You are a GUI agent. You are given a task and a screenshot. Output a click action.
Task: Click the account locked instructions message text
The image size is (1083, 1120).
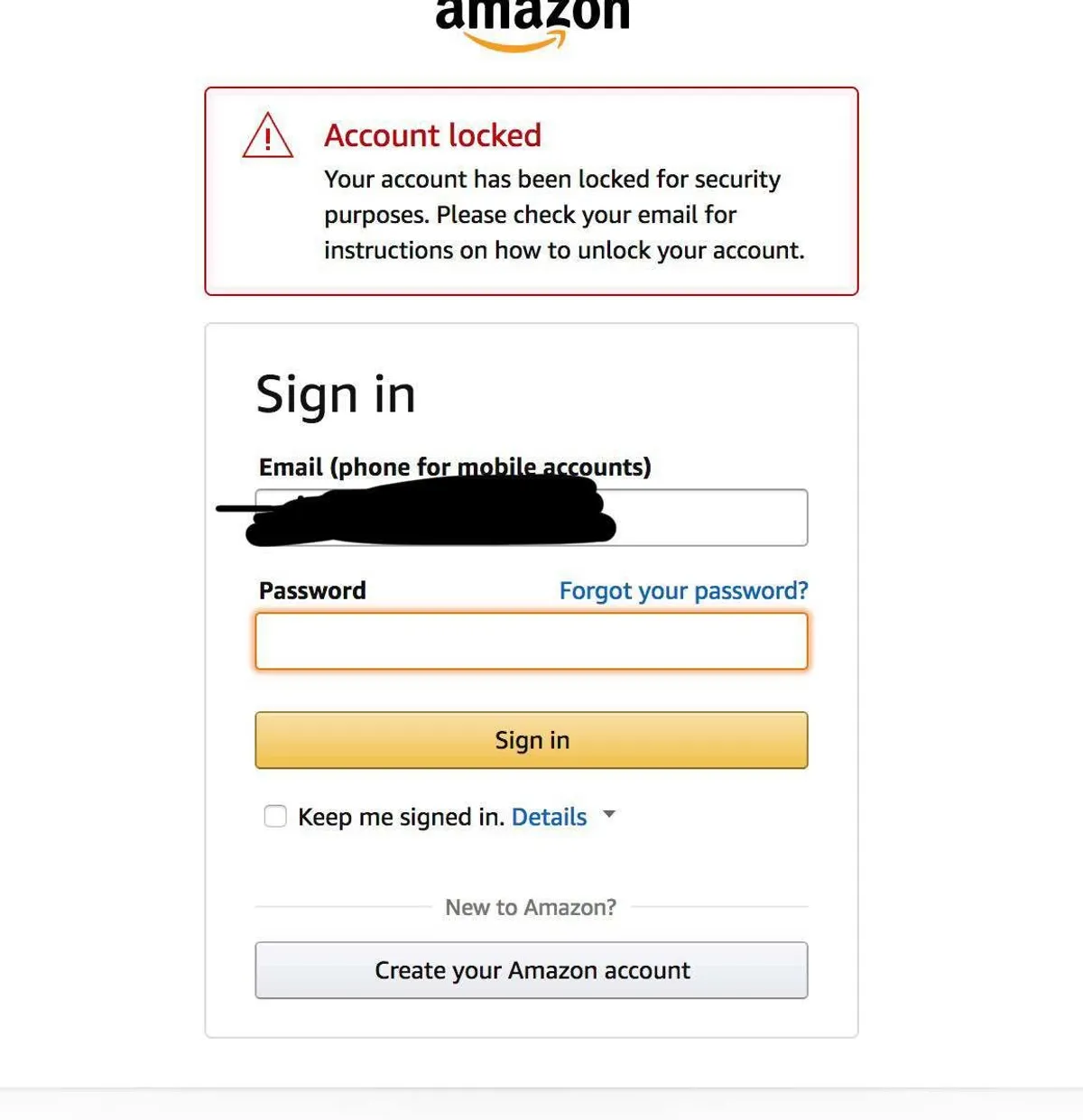click(x=564, y=215)
